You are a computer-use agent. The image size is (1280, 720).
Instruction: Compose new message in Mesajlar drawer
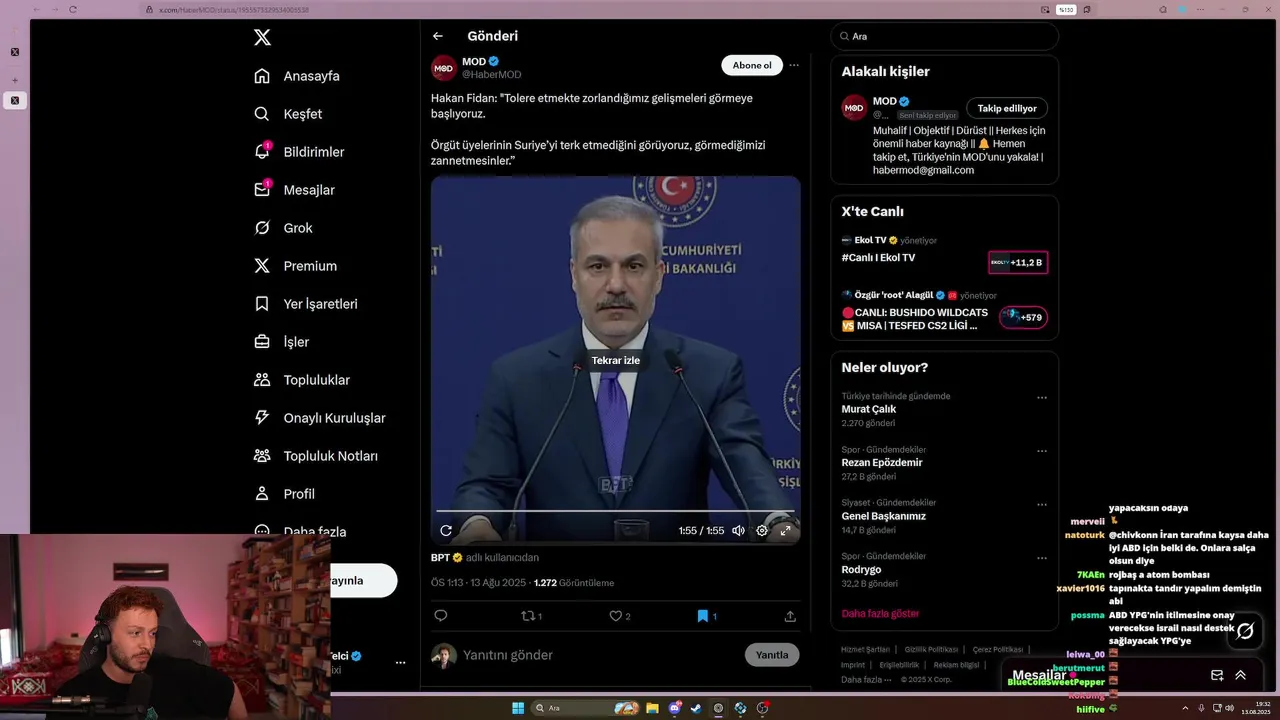click(1217, 675)
